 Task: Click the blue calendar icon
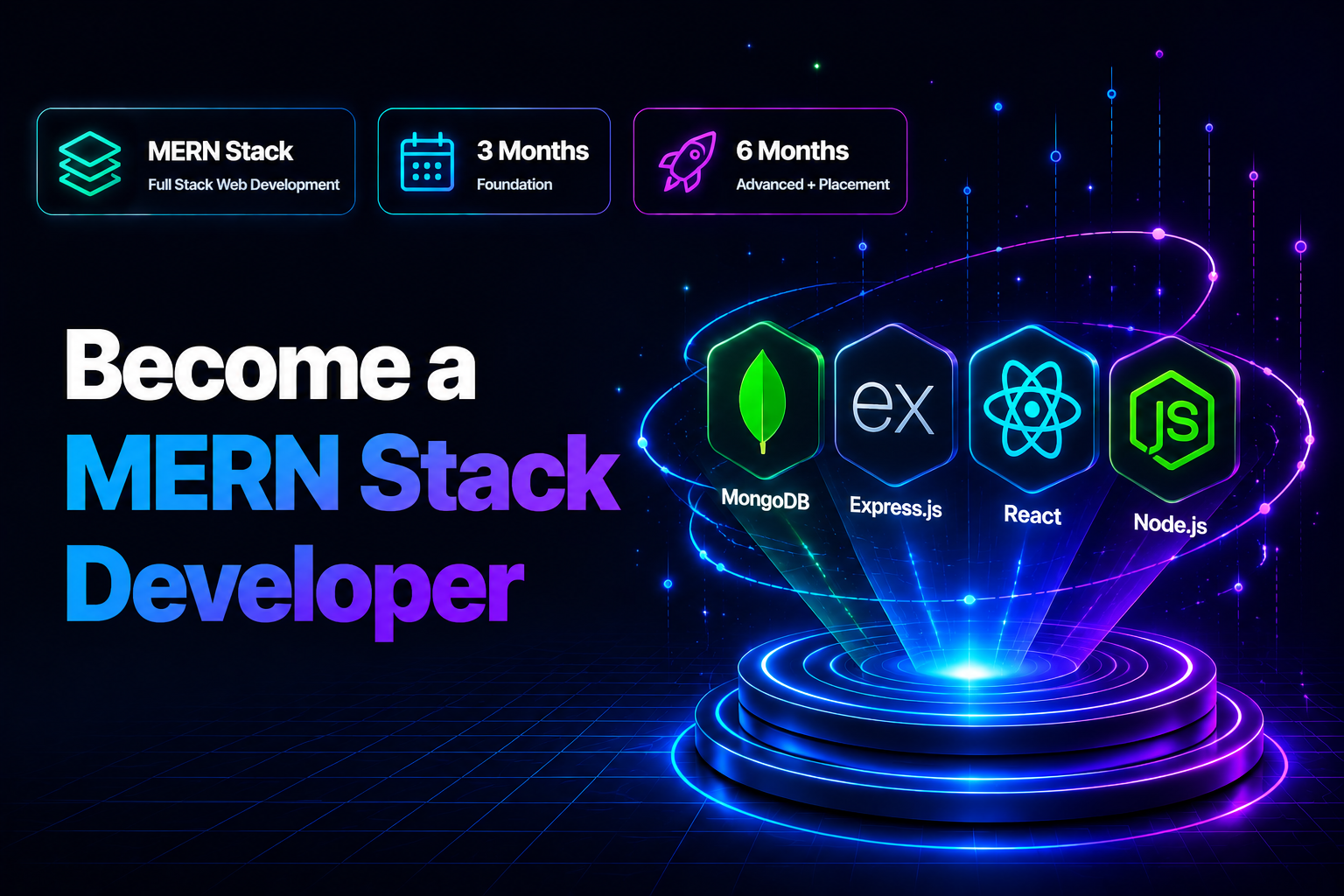pyautogui.click(x=427, y=162)
